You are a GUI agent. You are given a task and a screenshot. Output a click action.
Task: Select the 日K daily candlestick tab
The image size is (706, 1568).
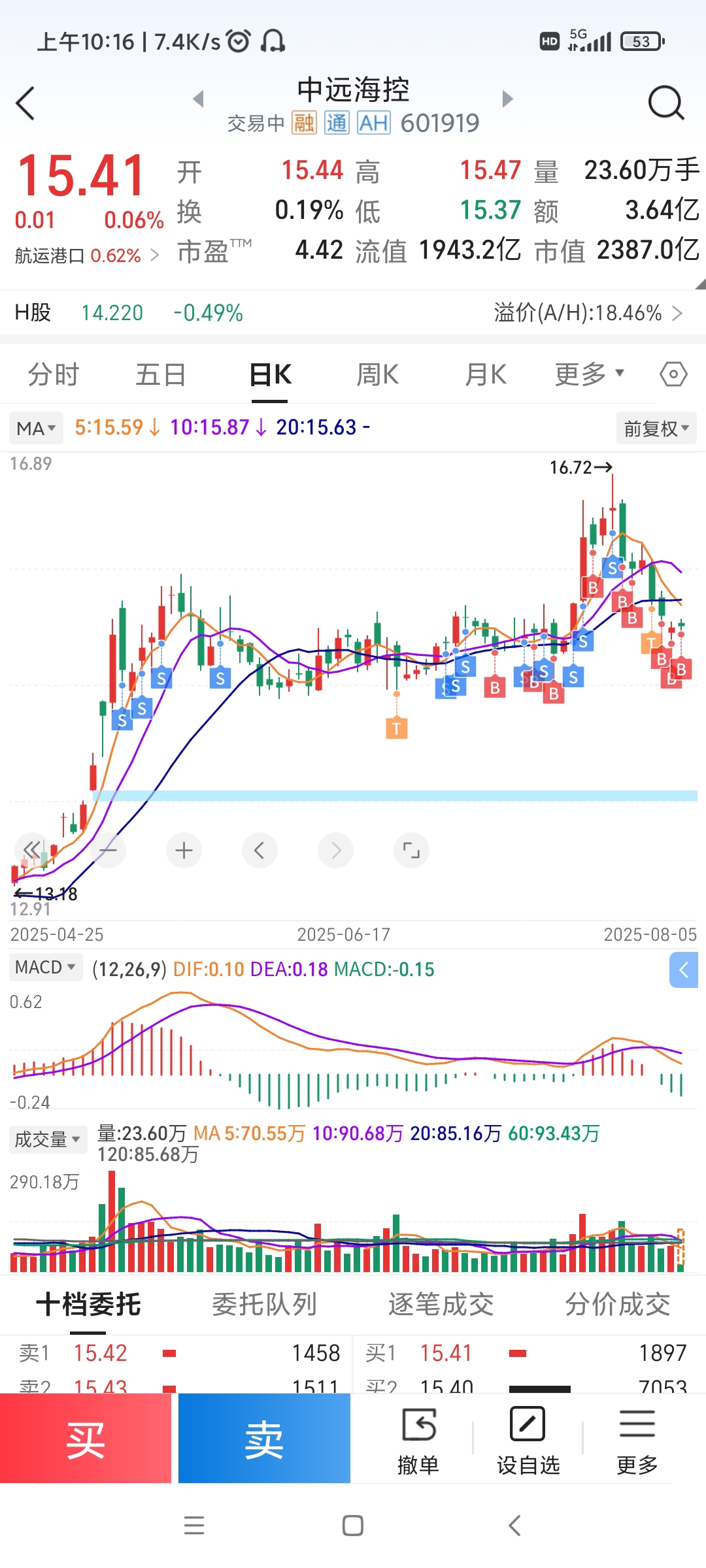(x=271, y=375)
